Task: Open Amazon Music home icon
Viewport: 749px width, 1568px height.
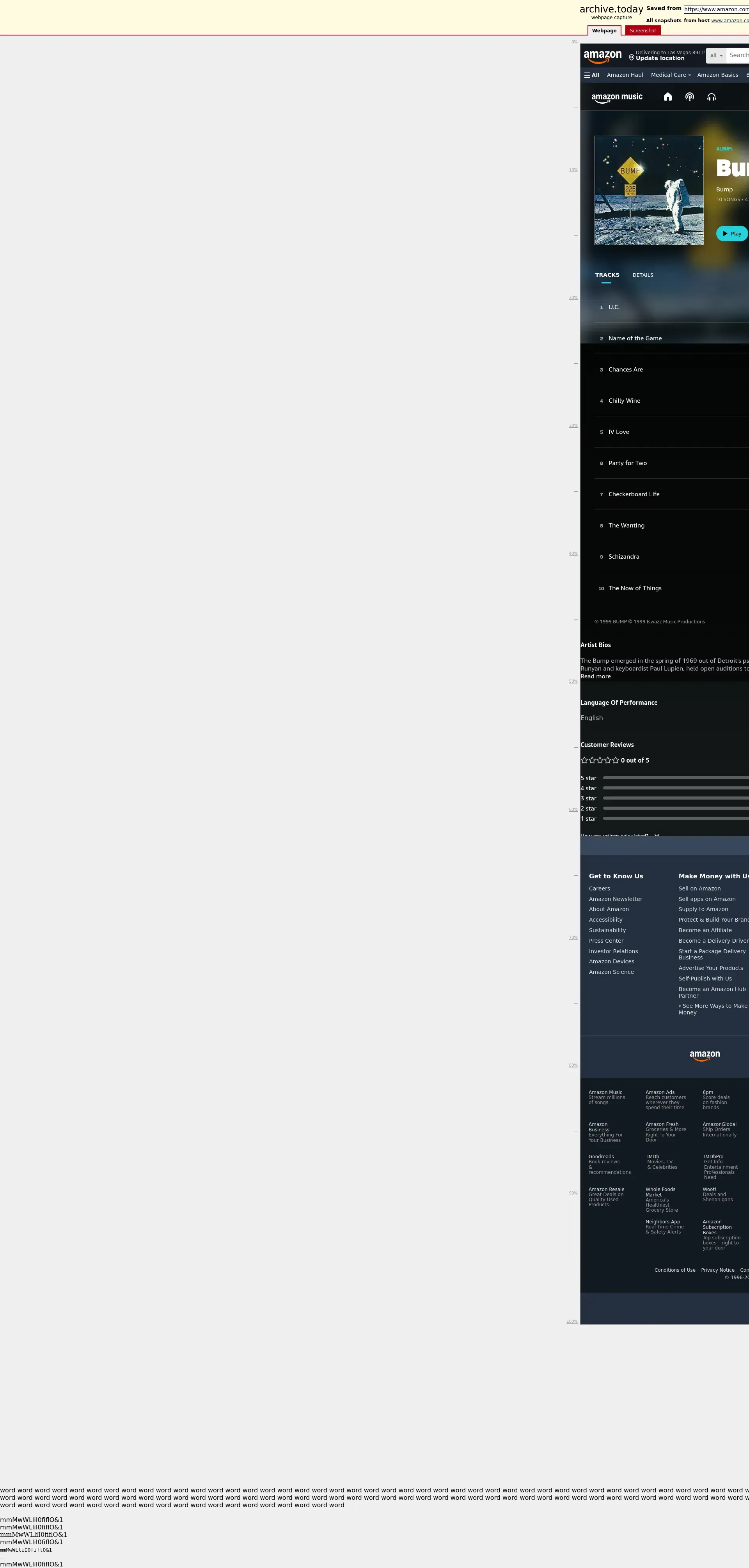Action: pyautogui.click(x=667, y=97)
